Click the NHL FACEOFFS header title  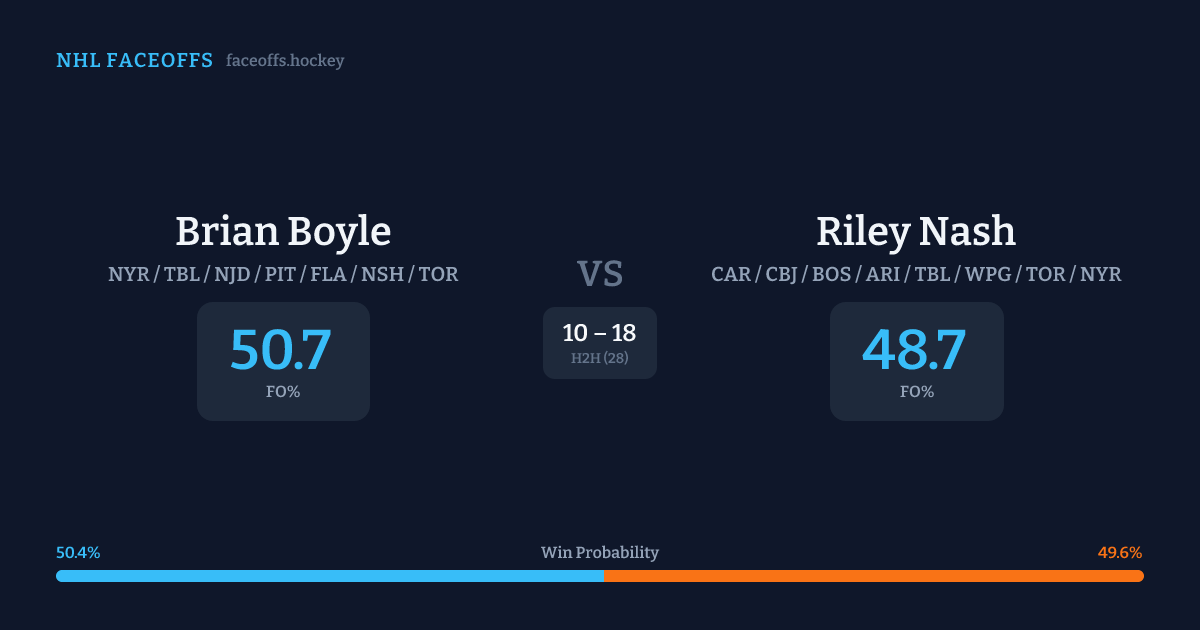coord(134,61)
